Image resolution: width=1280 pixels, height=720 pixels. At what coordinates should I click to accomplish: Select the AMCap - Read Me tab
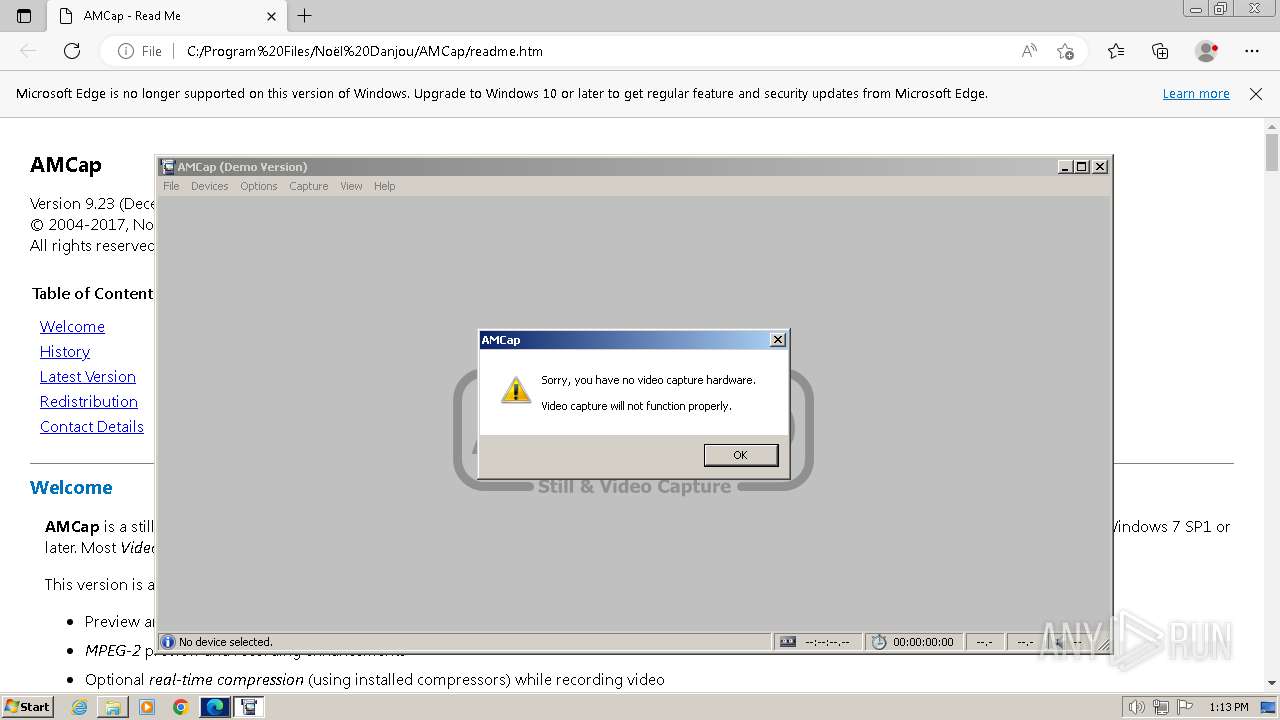(166, 16)
